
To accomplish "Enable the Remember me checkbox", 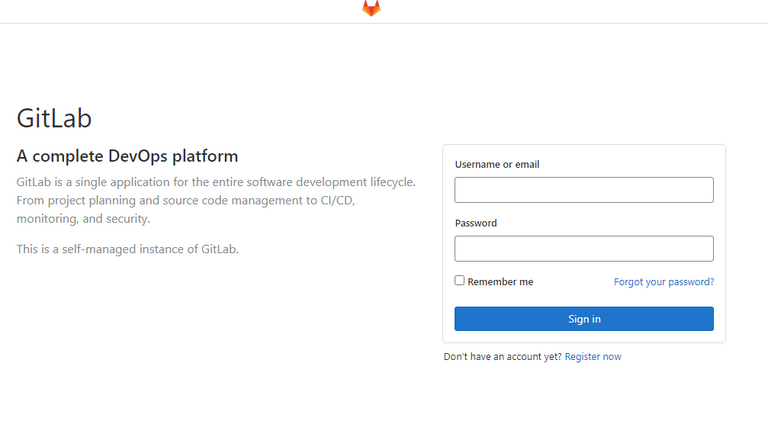I will (x=459, y=281).
